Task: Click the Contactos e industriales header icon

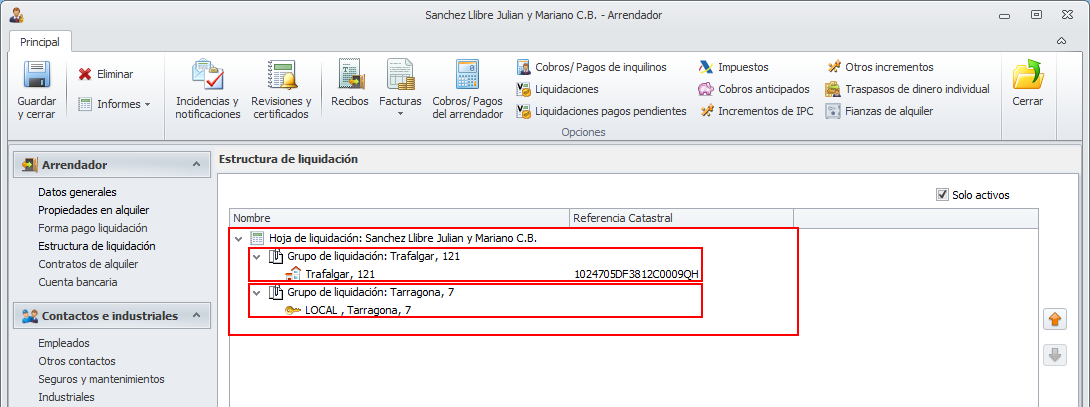Action: 29,316
